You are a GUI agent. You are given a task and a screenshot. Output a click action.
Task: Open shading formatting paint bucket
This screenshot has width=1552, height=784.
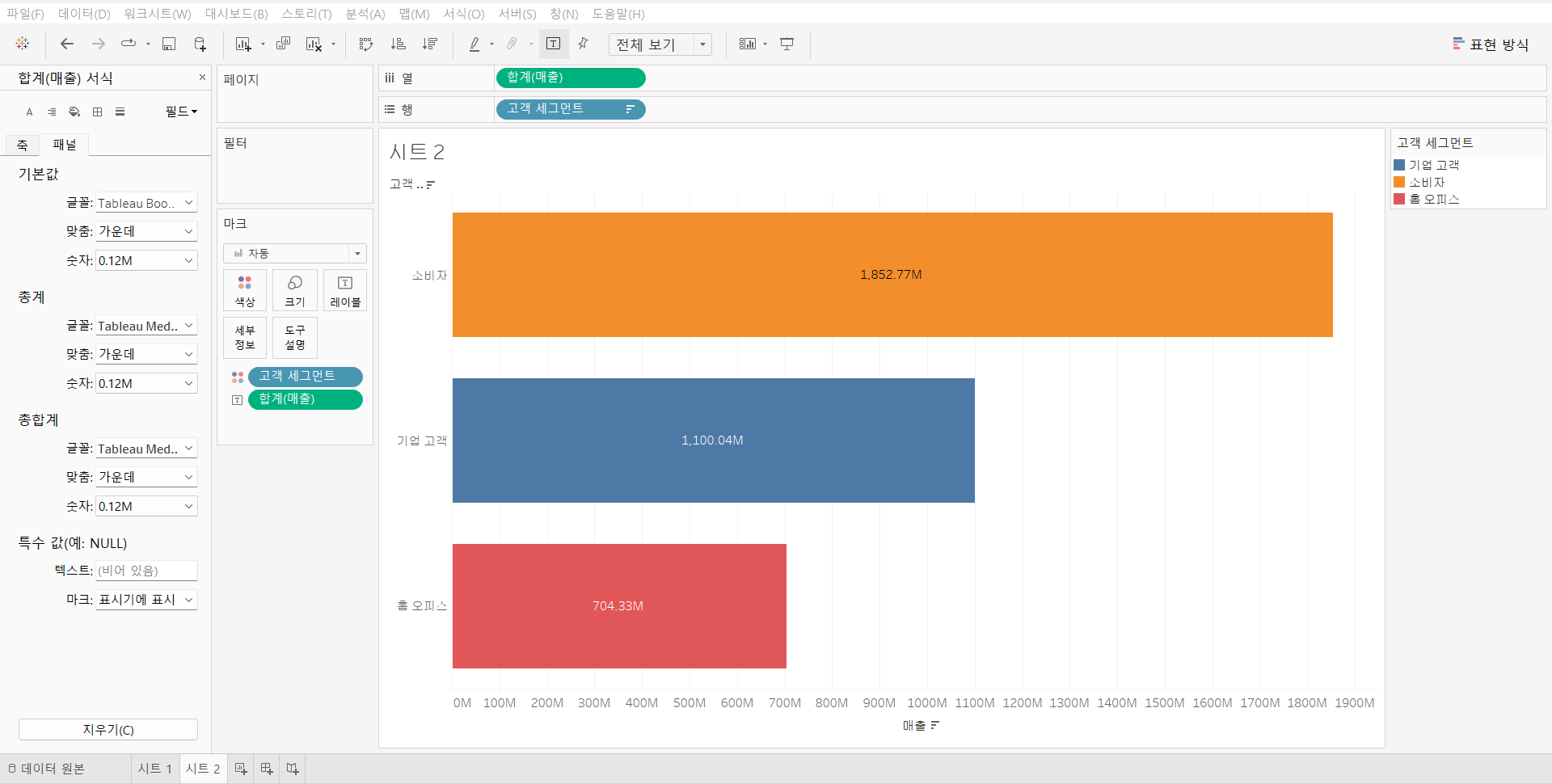pyautogui.click(x=74, y=112)
